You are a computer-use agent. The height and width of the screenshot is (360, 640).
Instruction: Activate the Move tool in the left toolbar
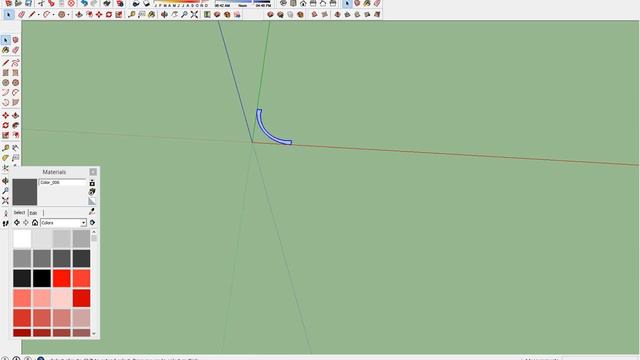pos(5,116)
